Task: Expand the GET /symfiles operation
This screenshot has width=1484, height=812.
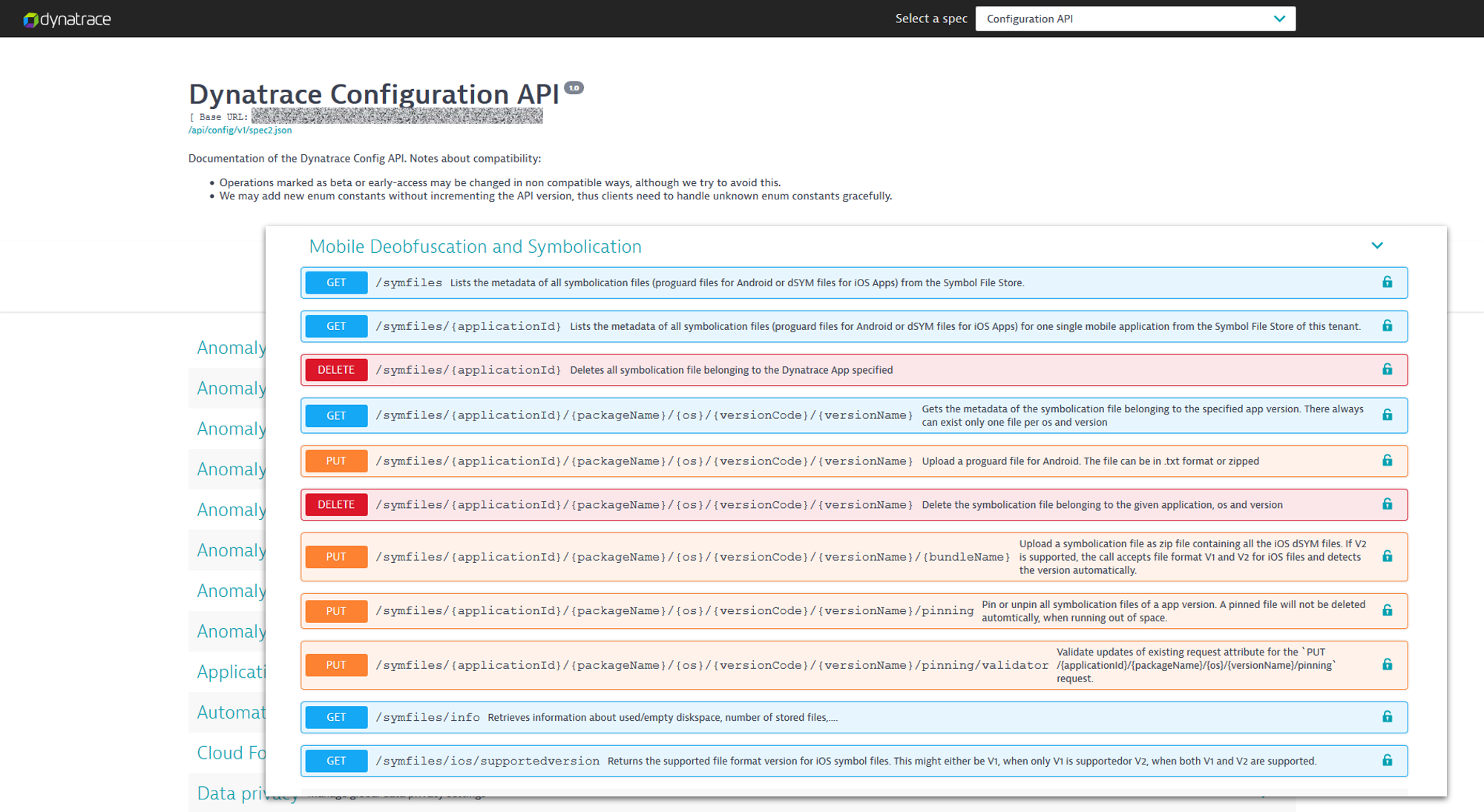Action: [853, 283]
